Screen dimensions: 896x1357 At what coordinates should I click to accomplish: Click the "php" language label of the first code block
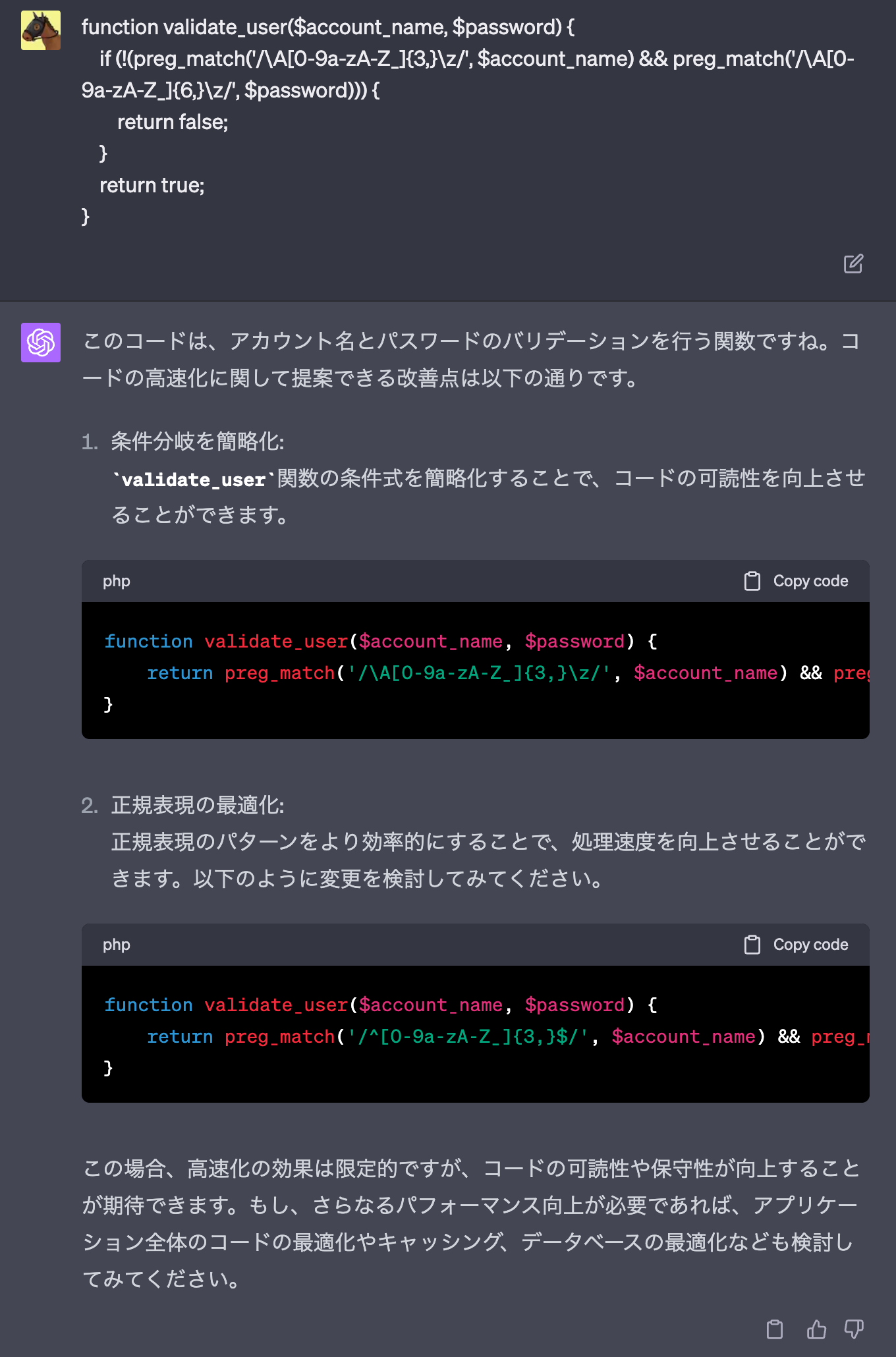coord(117,581)
